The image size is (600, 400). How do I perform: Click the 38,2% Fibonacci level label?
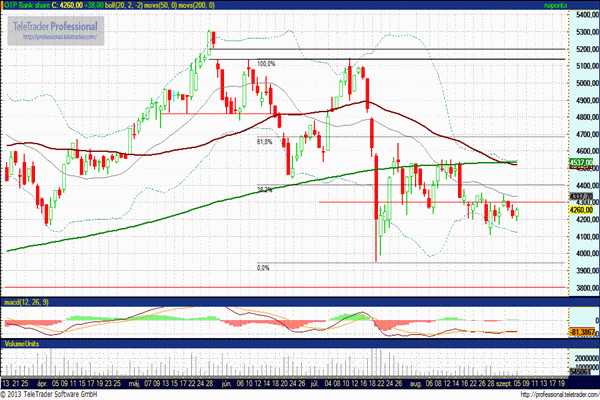(265, 188)
